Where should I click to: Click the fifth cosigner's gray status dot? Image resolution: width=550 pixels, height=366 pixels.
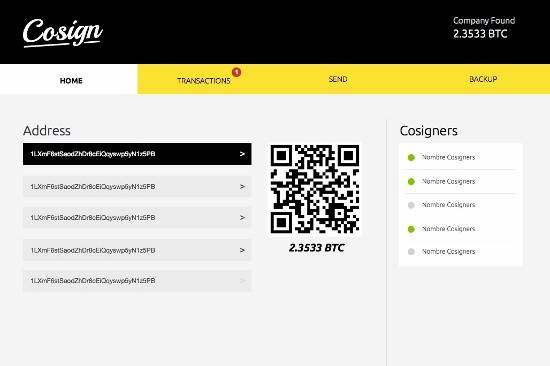click(411, 252)
